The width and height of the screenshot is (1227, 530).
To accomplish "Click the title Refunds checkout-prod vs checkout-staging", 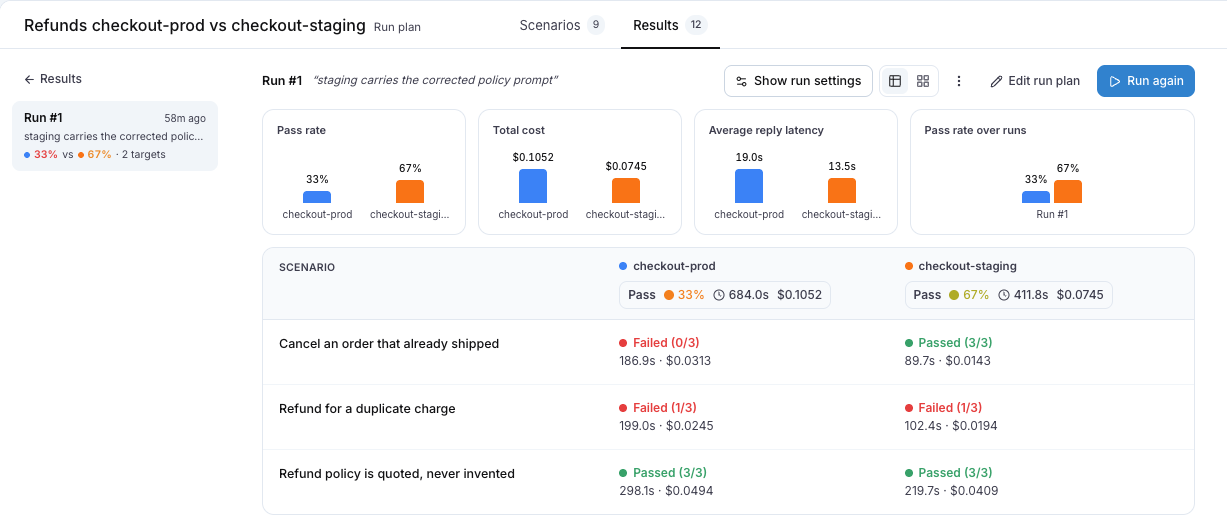I will (195, 25).
